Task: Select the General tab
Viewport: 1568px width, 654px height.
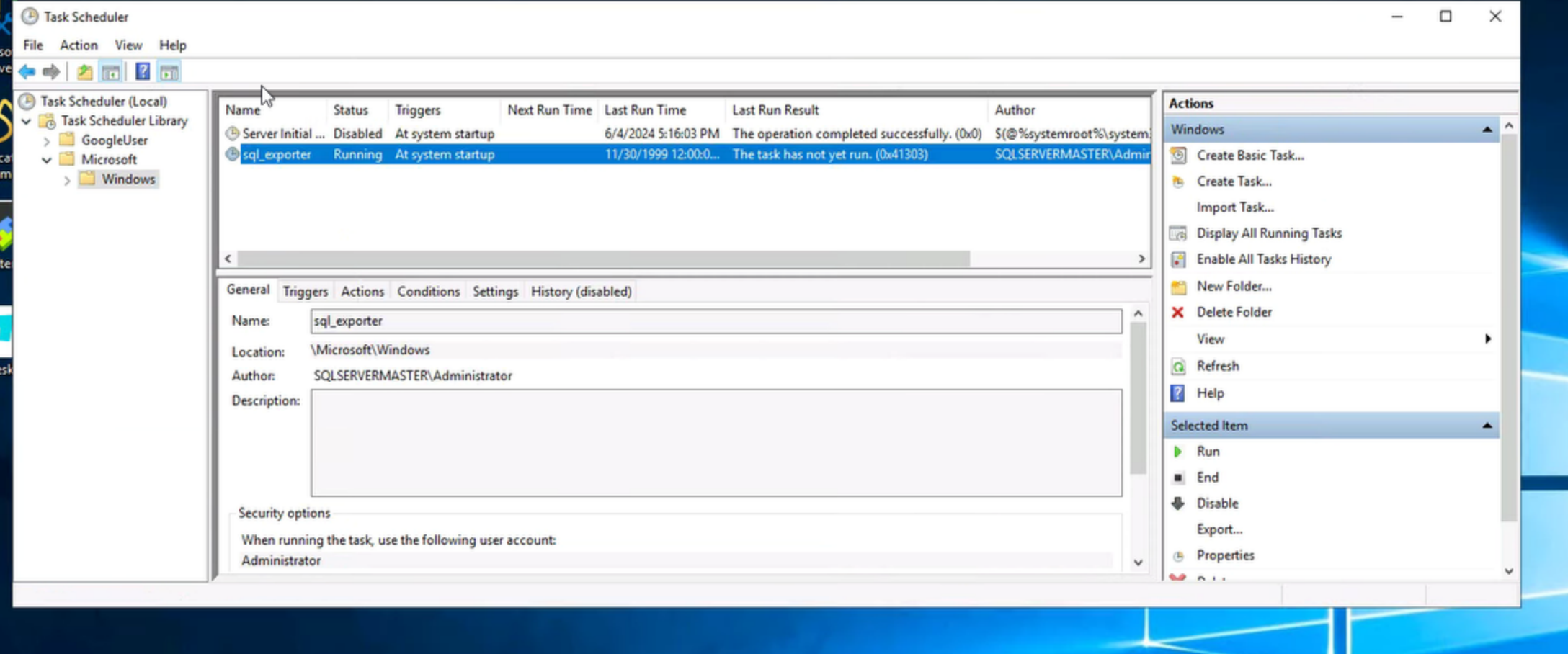Action: 248,290
